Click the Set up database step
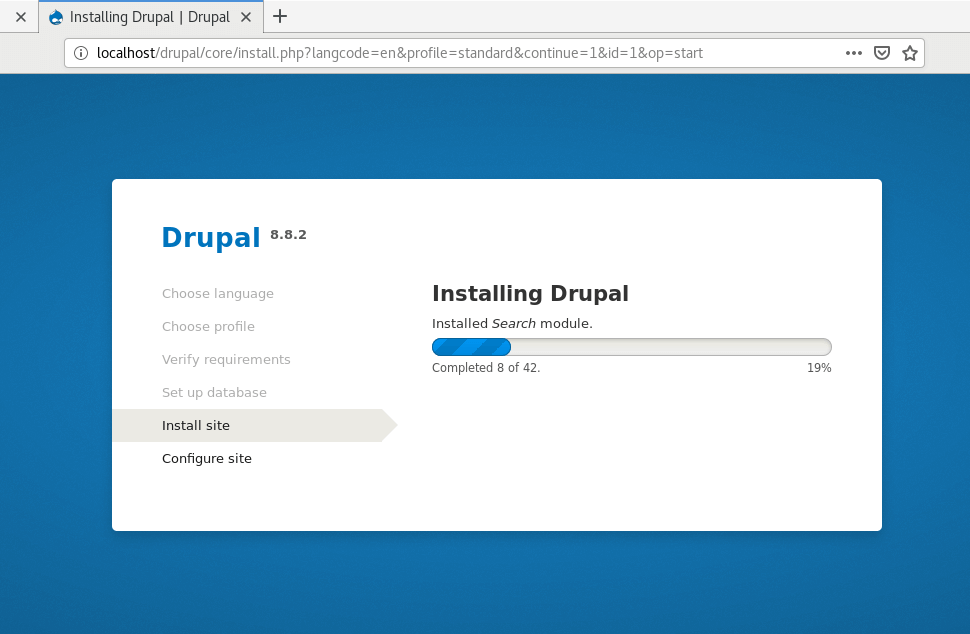 click(215, 393)
